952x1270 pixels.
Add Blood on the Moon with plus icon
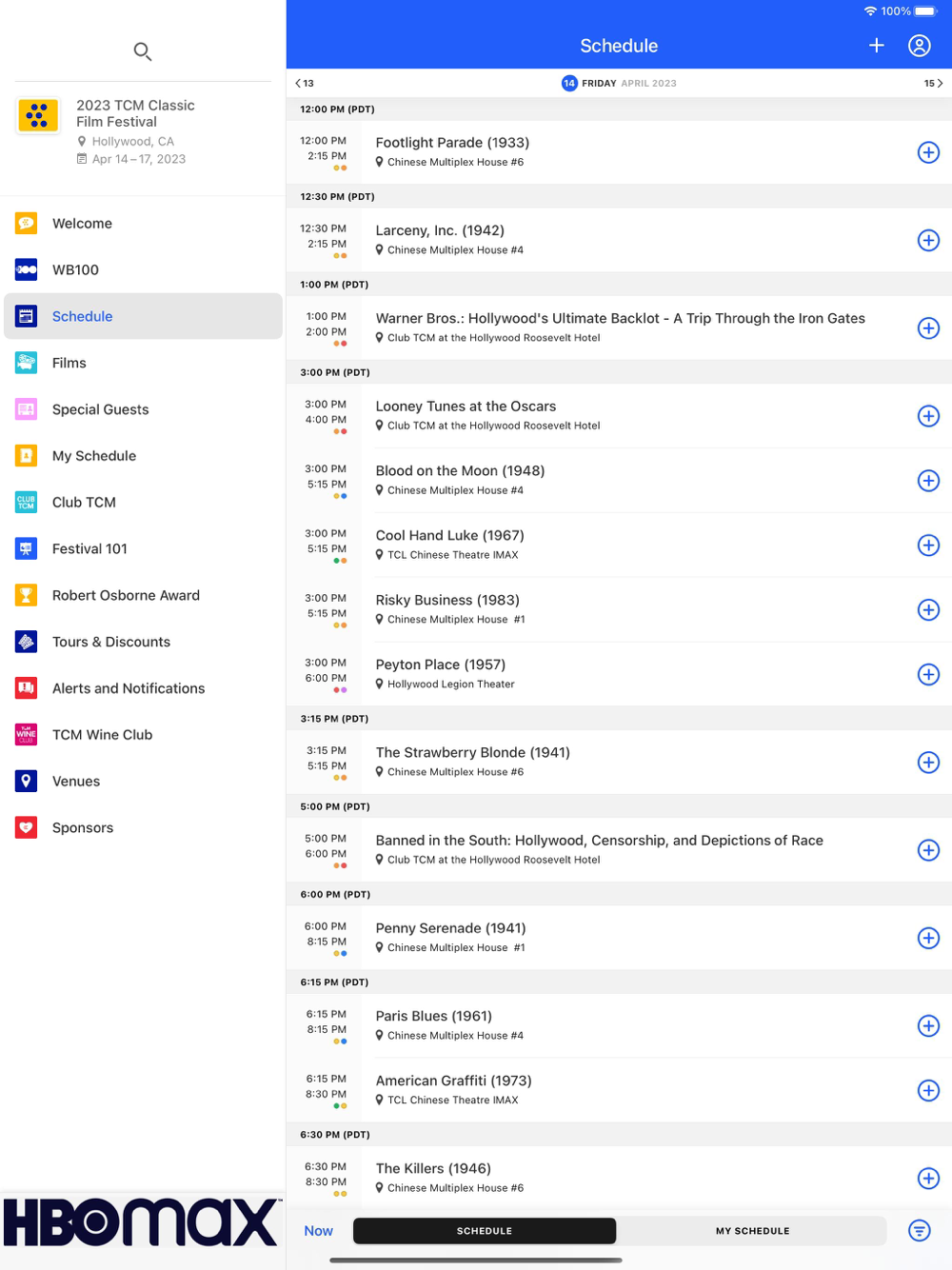(x=928, y=481)
